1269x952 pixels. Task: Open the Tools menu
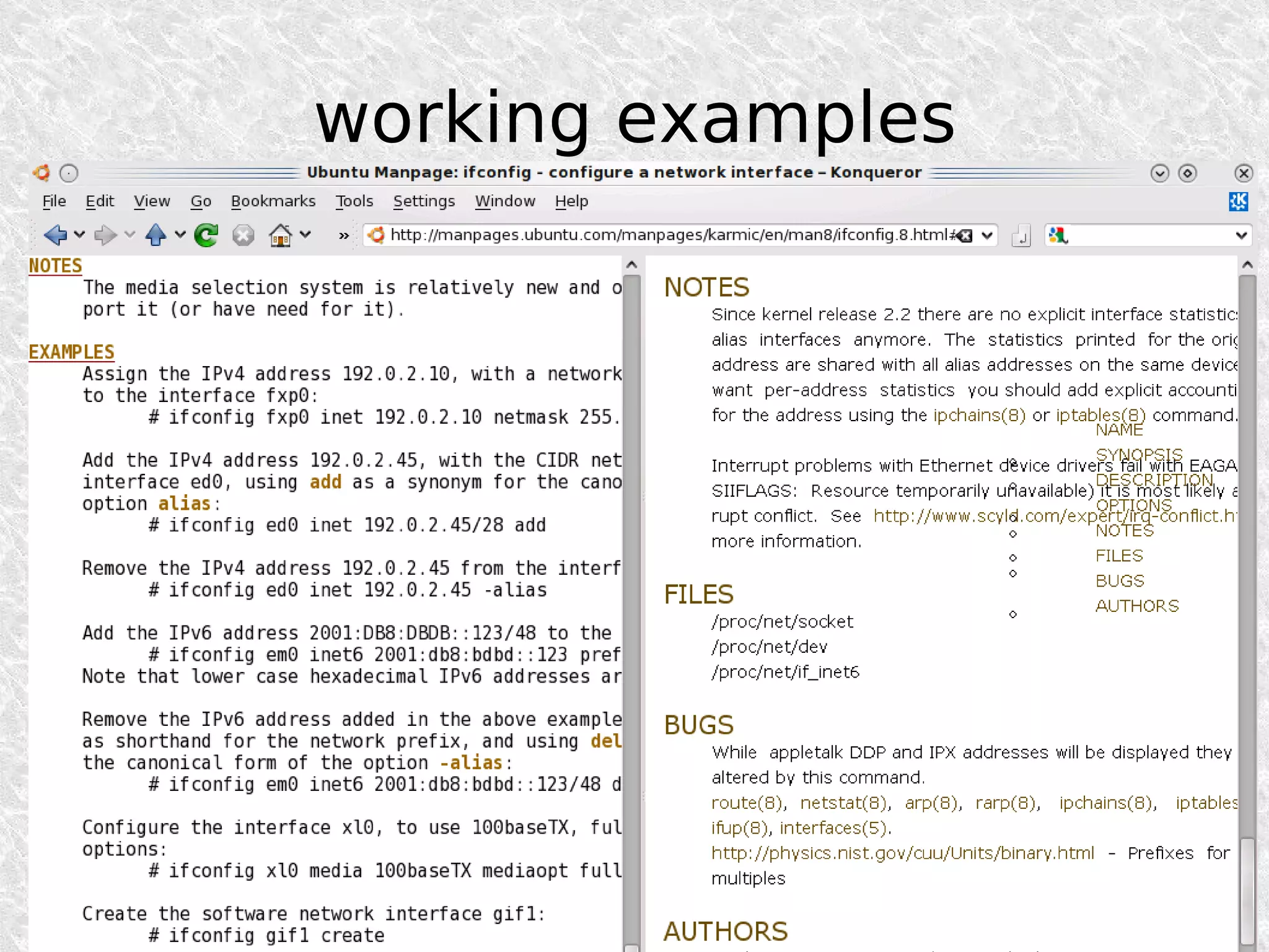[354, 201]
